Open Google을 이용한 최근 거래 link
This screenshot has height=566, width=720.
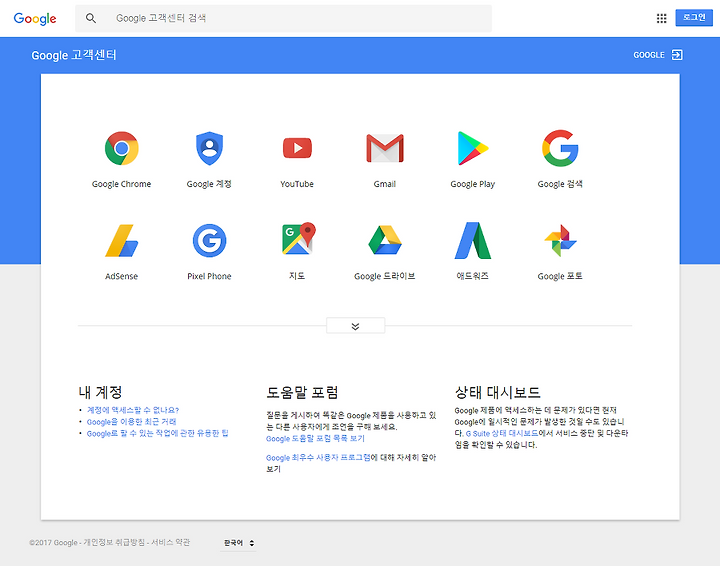pyautogui.click(x=131, y=422)
